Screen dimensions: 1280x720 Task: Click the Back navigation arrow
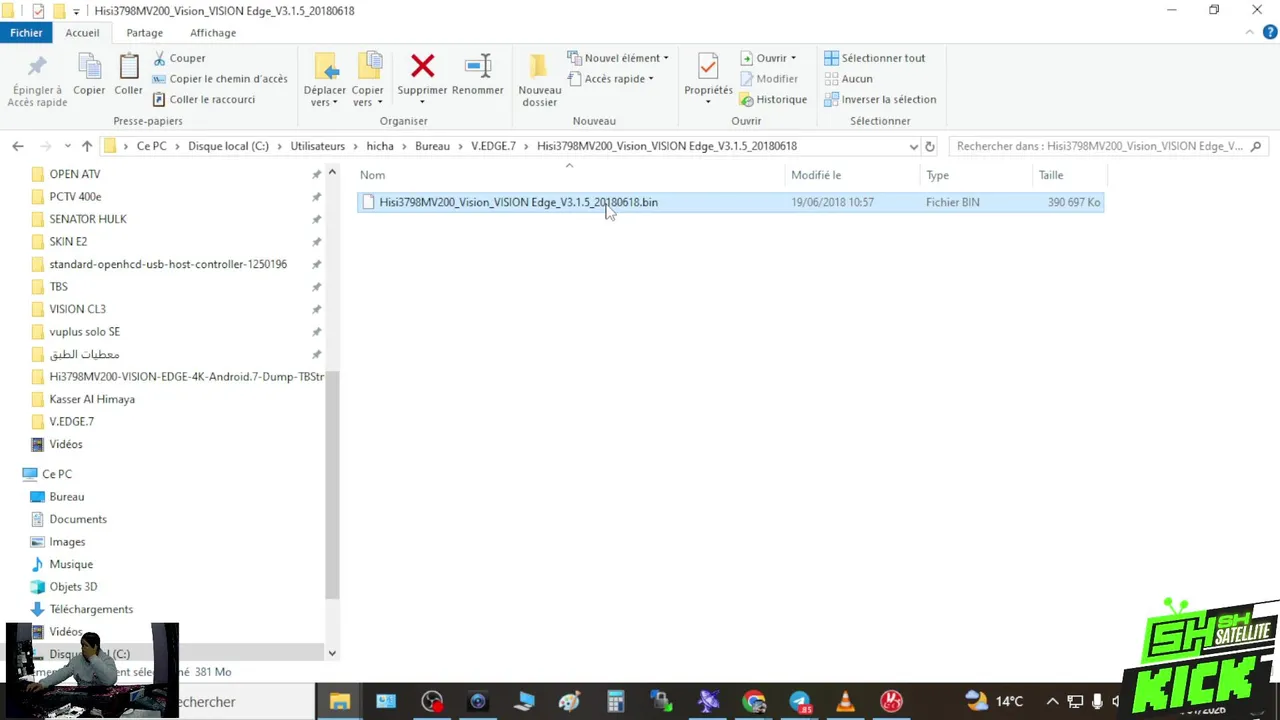pos(18,146)
